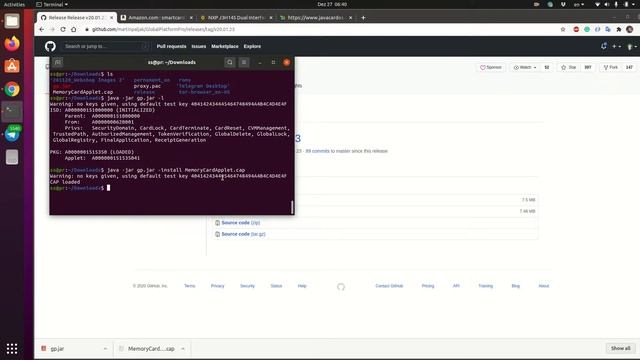Switch to the NXP J3H145 Dual Interface tab

pyautogui.click(x=236, y=18)
